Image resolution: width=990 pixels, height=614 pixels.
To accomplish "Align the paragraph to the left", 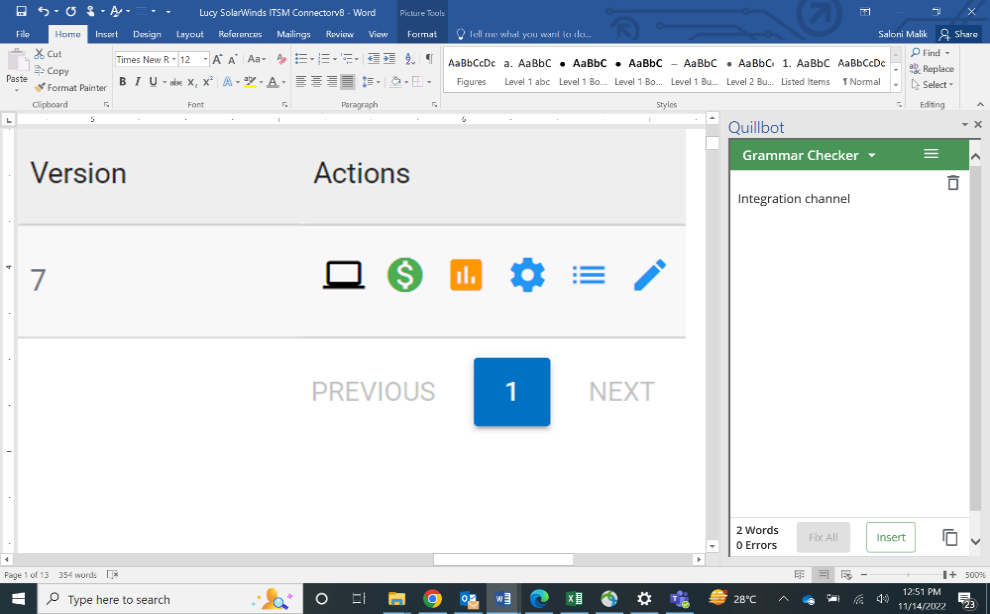I will point(301,81).
